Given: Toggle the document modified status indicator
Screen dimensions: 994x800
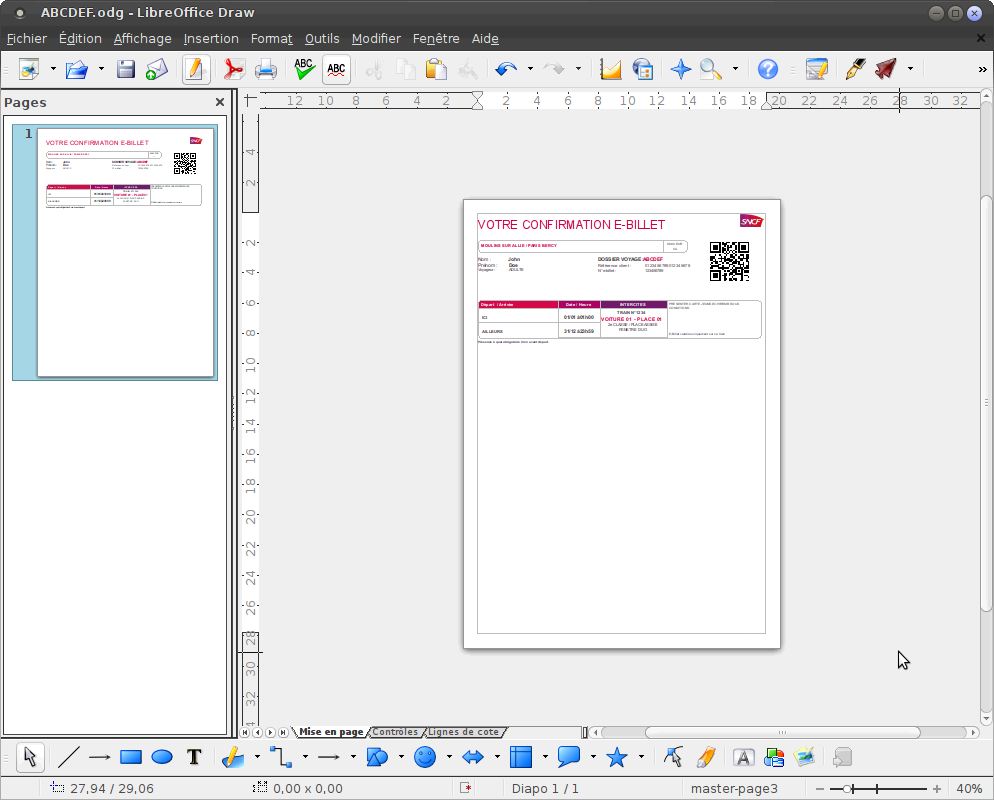Looking at the screenshot, I should coord(467,788).
